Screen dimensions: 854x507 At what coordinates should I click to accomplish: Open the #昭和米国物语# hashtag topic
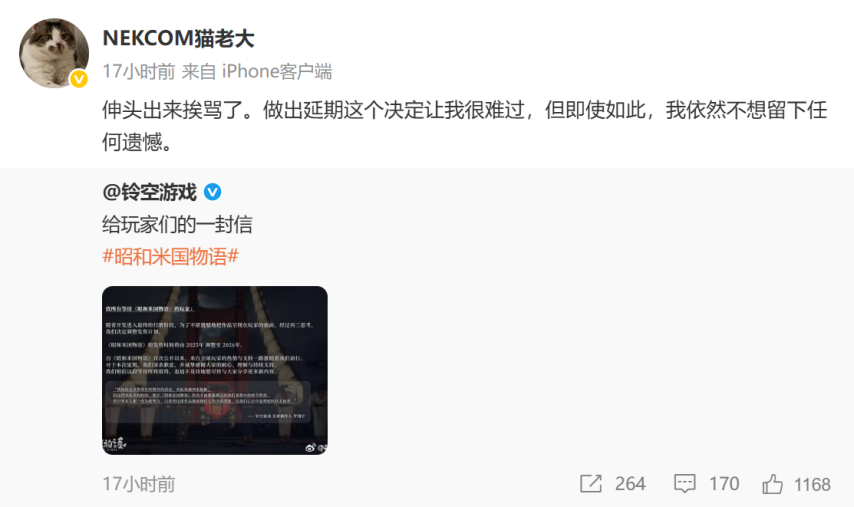click(170, 256)
